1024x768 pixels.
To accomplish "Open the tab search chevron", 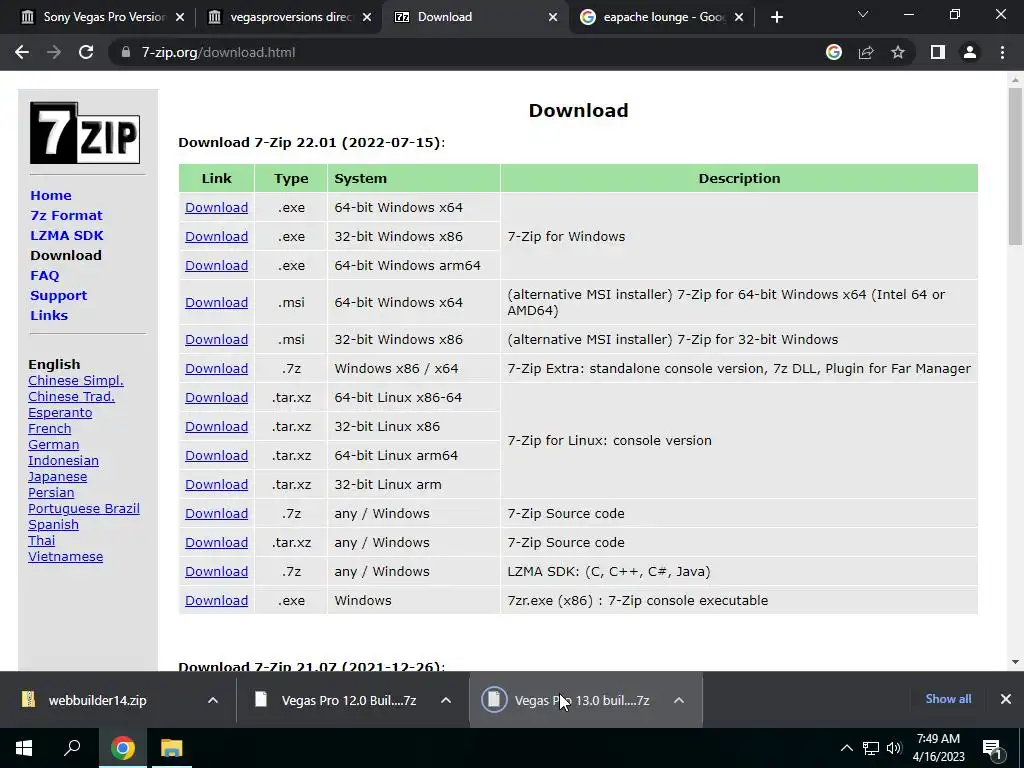I will [x=863, y=14].
